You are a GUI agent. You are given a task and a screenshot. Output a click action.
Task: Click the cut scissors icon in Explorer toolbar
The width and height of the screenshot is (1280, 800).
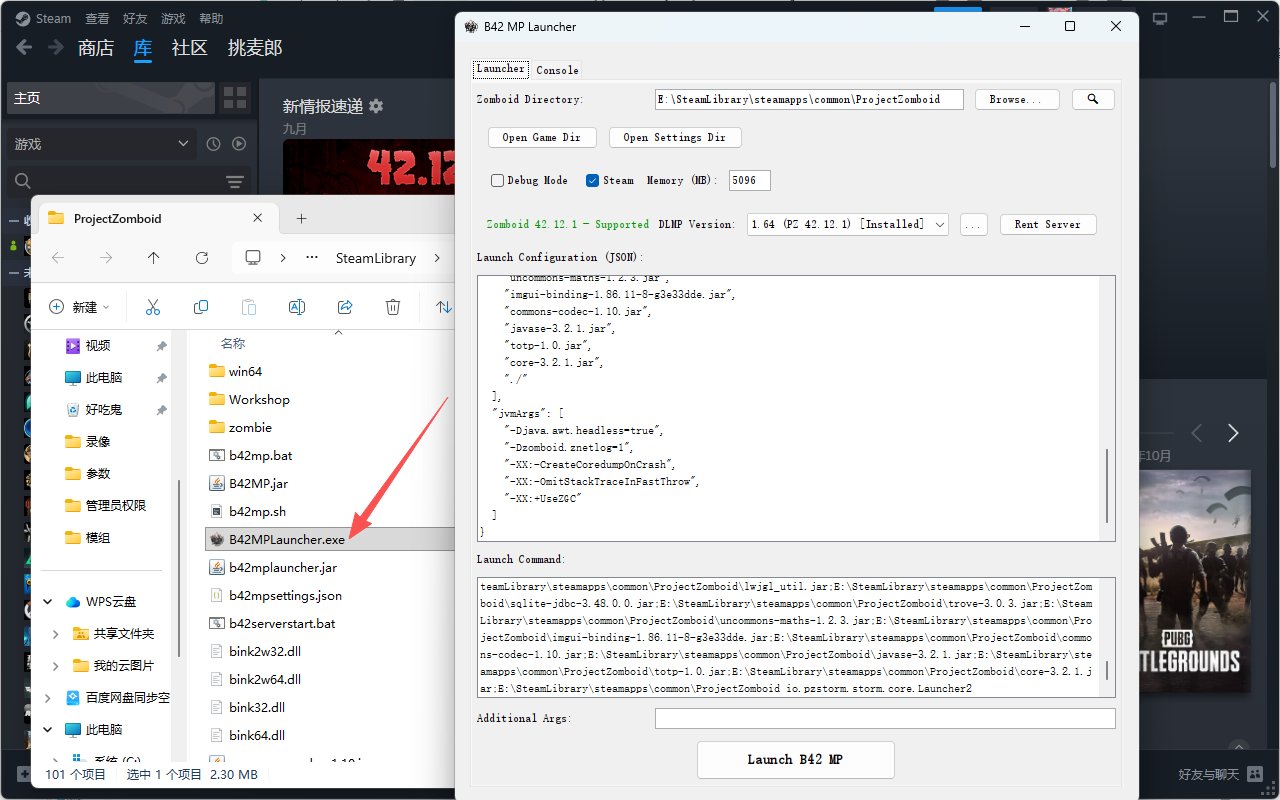click(153, 307)
